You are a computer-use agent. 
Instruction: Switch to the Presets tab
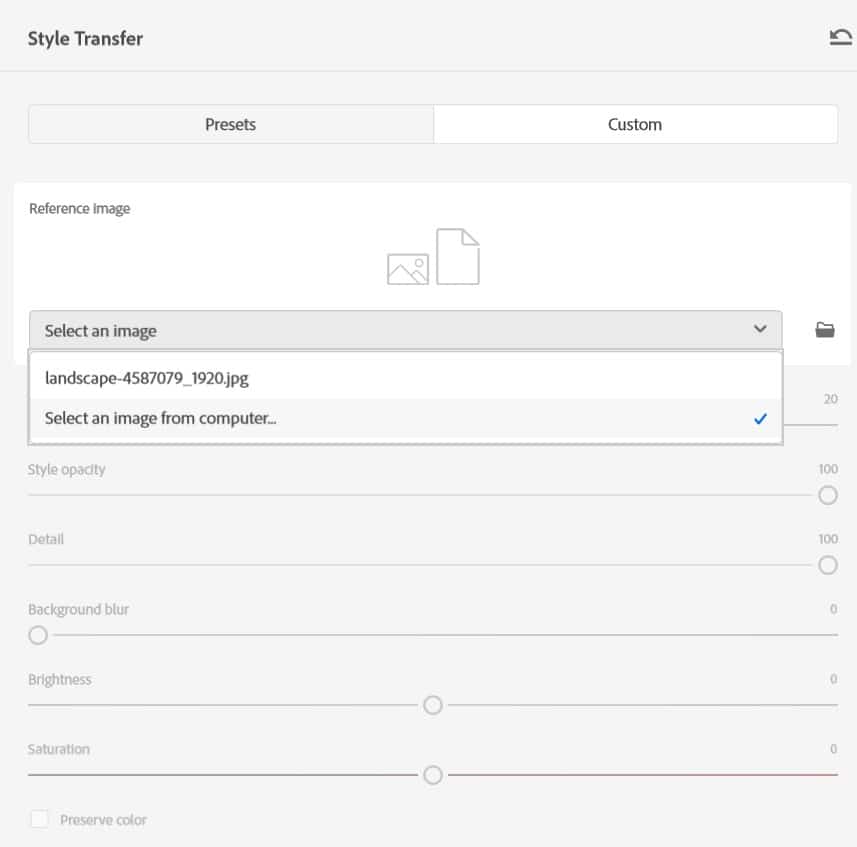[231, 124]
